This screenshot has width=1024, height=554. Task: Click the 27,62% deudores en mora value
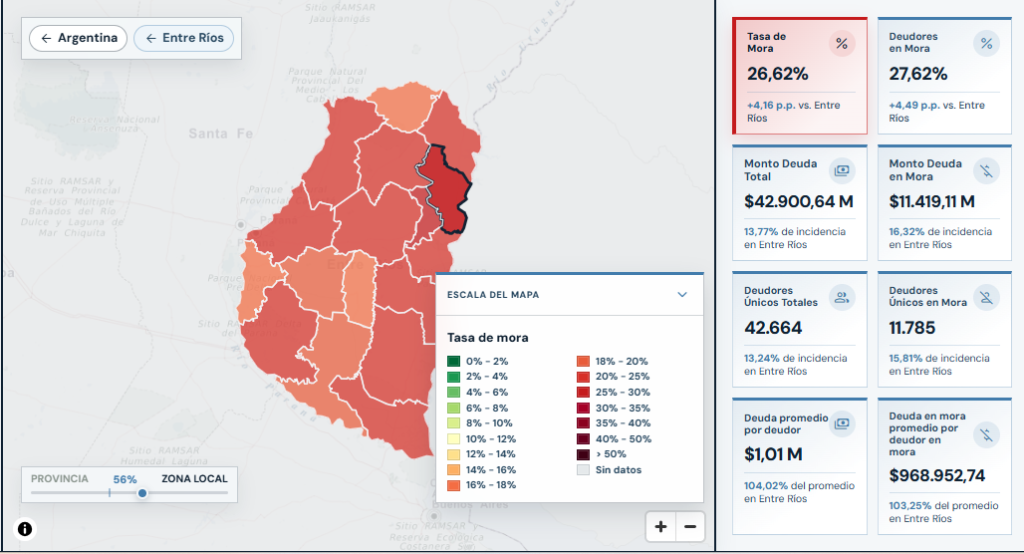point(918,74)
